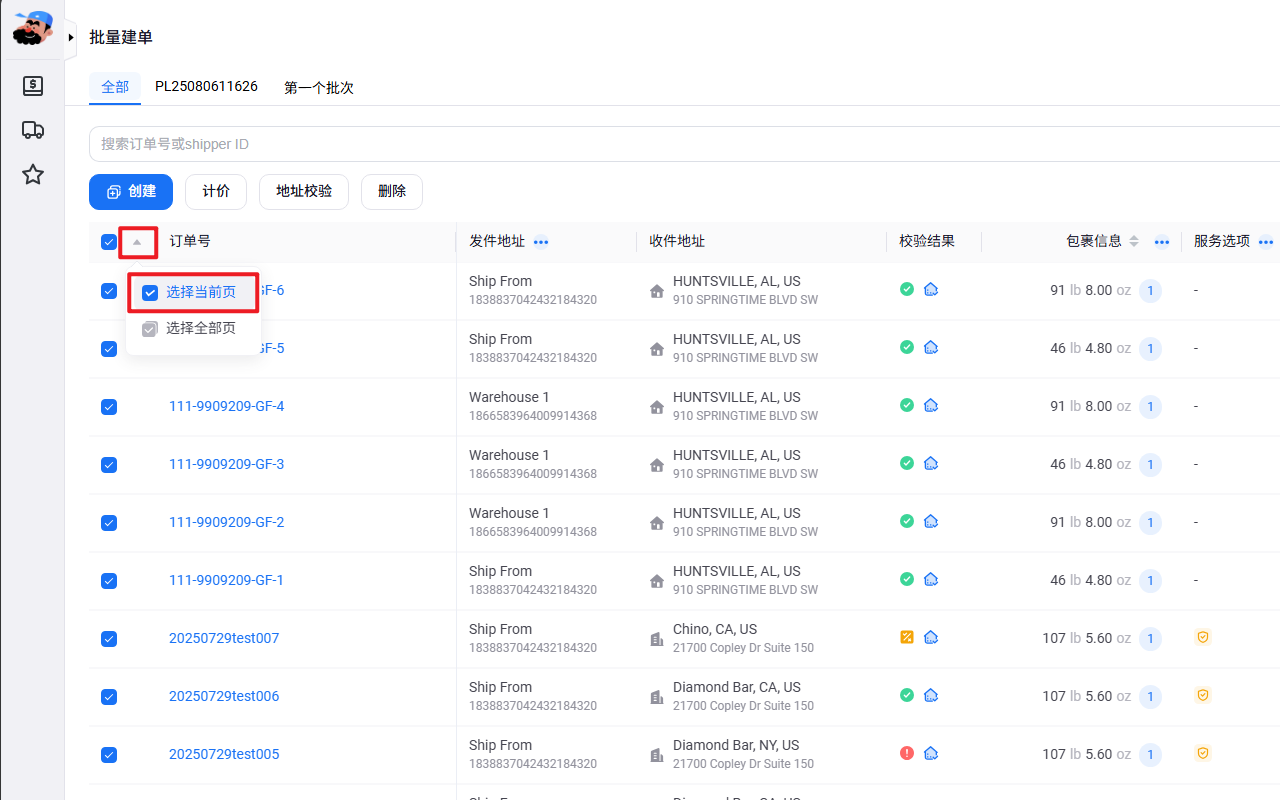
Task: Open the favorites star icon in sidebar
Action: click(x=33, y=175)
